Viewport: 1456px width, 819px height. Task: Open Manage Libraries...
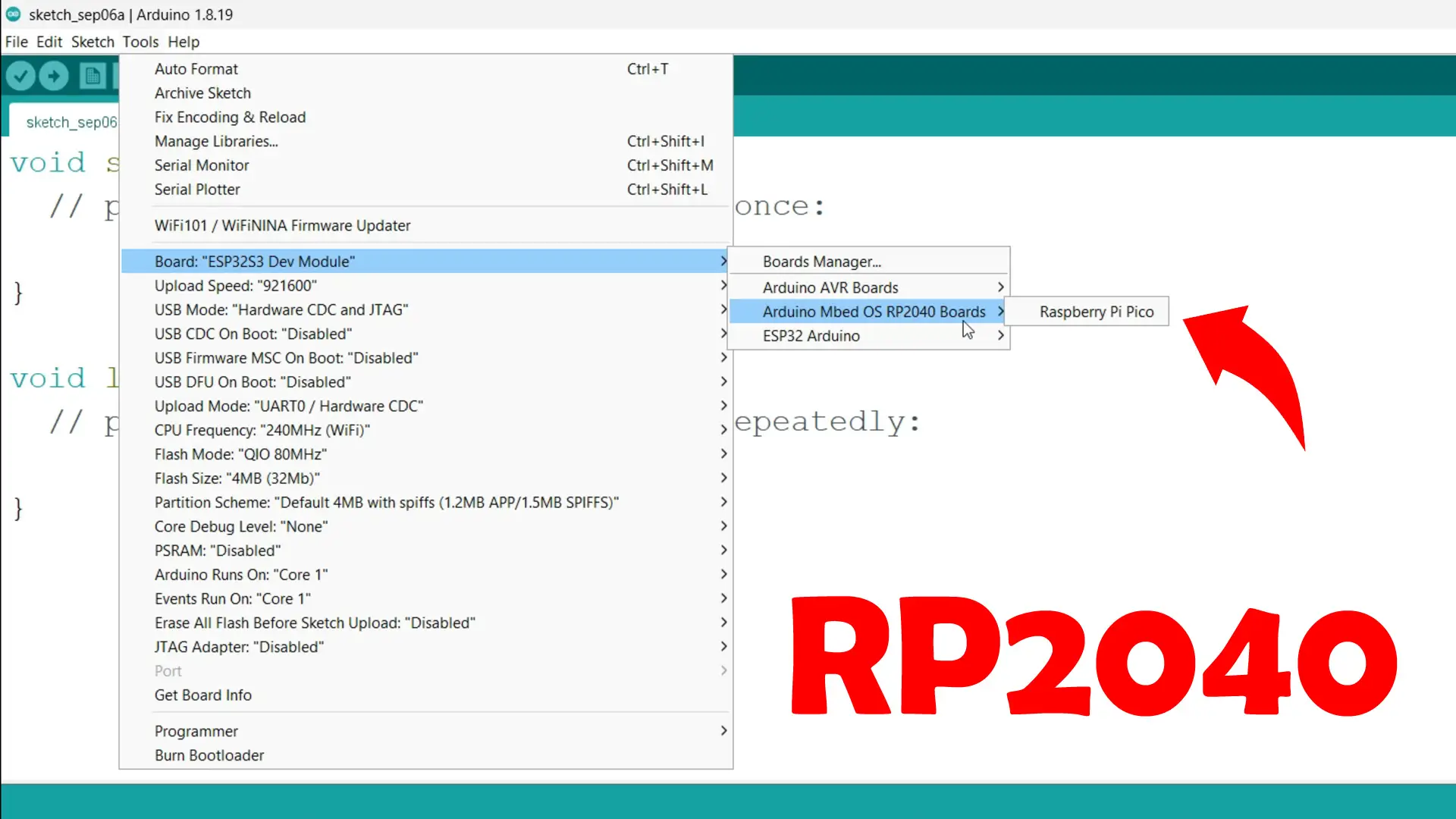click(x=426, y=141)
